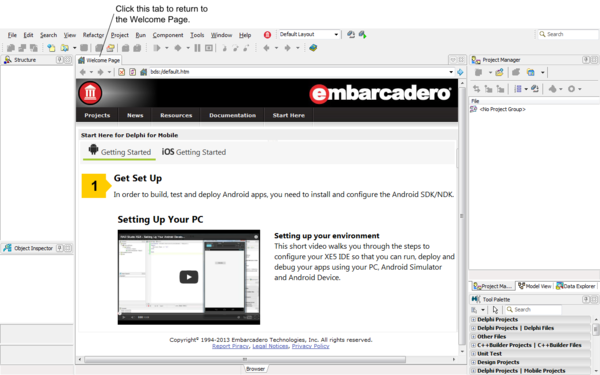Expand C++Builder Projects | C++Builder Files category
Viewport: 600px width, 375px height.
click(x=473, y=345)
